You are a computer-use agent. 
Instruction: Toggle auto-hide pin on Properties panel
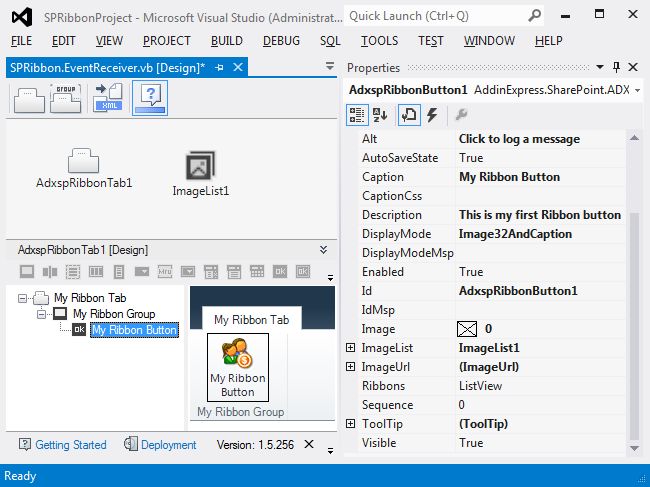coord(616,67)
